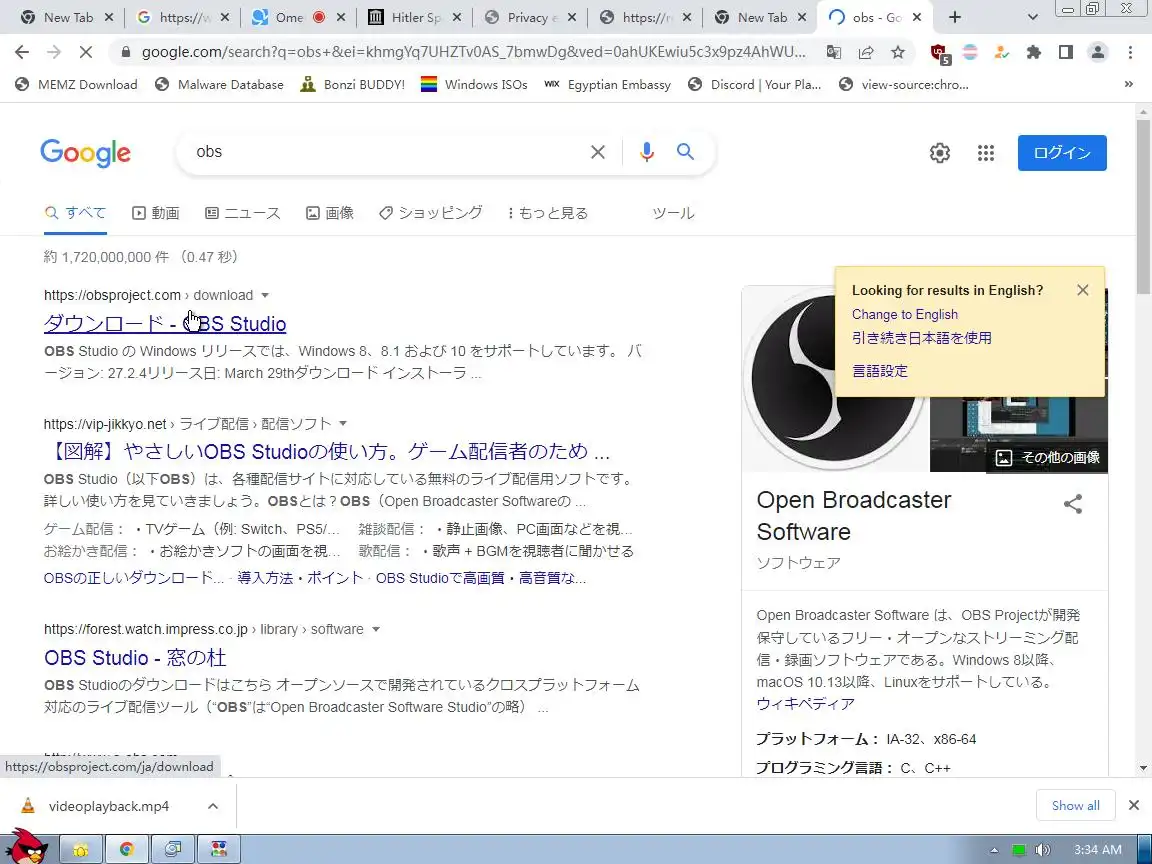This screenshot has height=864, width=1152.
Task: Click Show all downloads button
Action: click(1075, 806)
